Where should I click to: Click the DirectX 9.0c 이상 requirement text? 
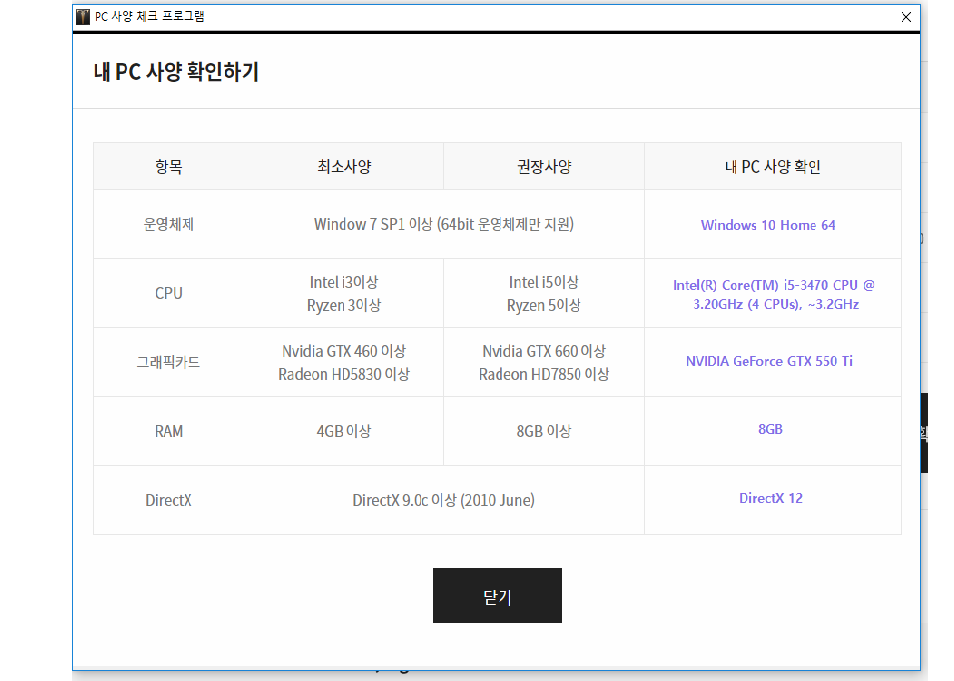coord(443,500)
